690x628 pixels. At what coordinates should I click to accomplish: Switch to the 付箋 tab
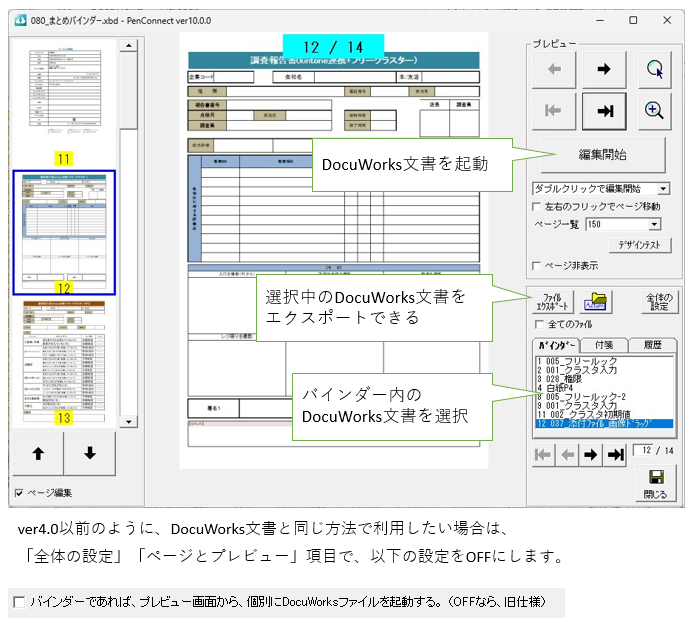603,345
